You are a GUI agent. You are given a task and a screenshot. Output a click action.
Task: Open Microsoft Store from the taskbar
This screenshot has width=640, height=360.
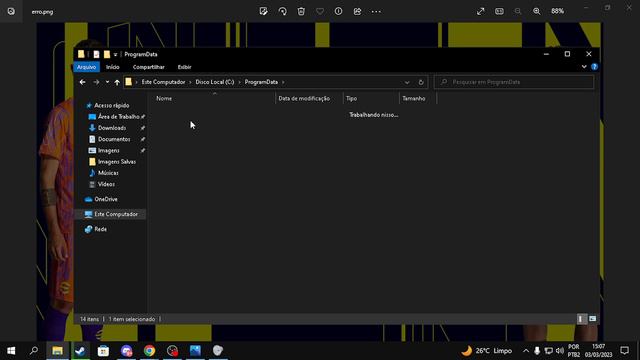point(103,351)
